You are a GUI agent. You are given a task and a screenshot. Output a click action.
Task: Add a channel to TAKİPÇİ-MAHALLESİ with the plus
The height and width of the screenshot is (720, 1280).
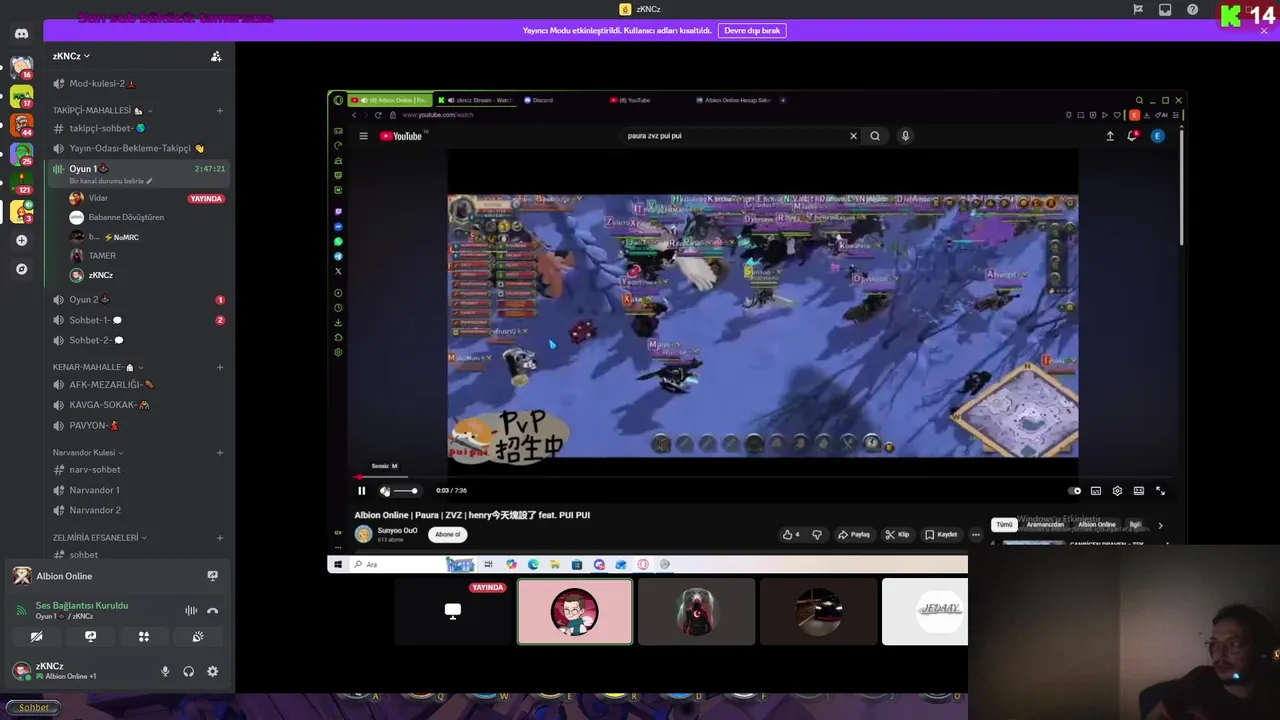[220, 111]
